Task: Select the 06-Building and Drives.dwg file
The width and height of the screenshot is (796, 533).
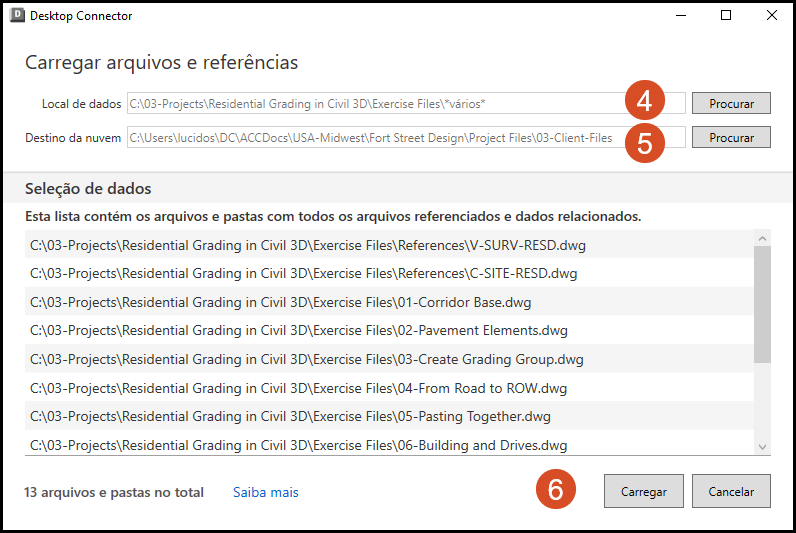Action: pyautogui.click(x=299, y=445)
